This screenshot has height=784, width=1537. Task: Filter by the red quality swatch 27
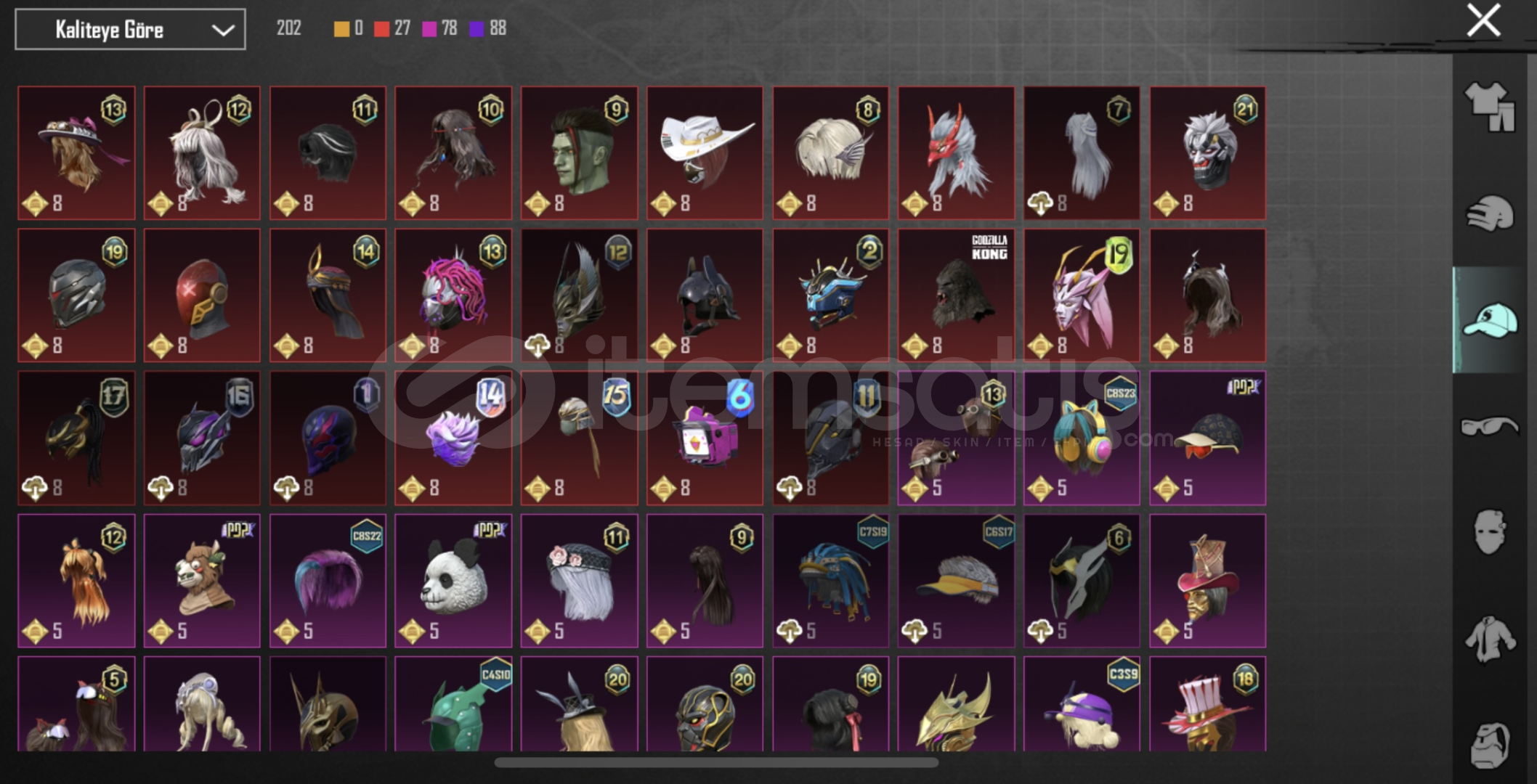click(392, 28)
